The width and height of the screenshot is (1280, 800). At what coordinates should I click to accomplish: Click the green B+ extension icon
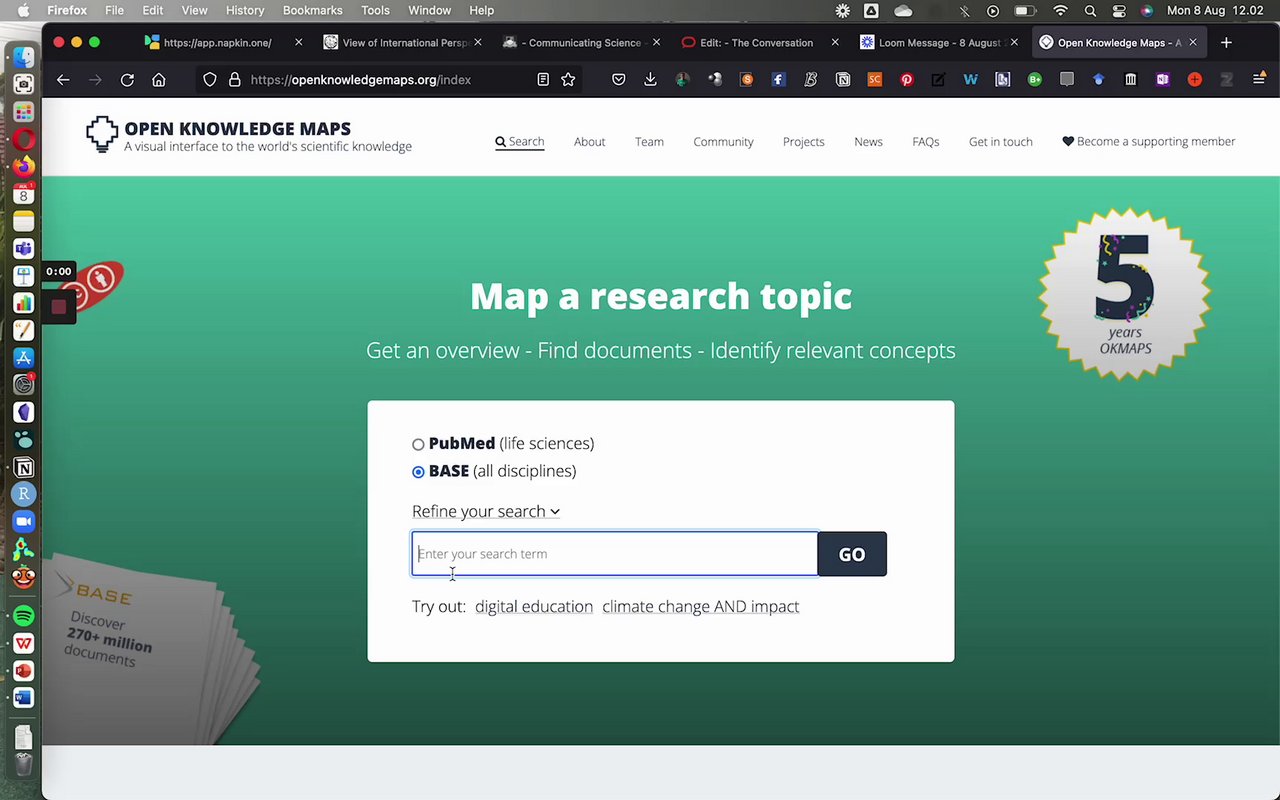(x=1035, y=80)
